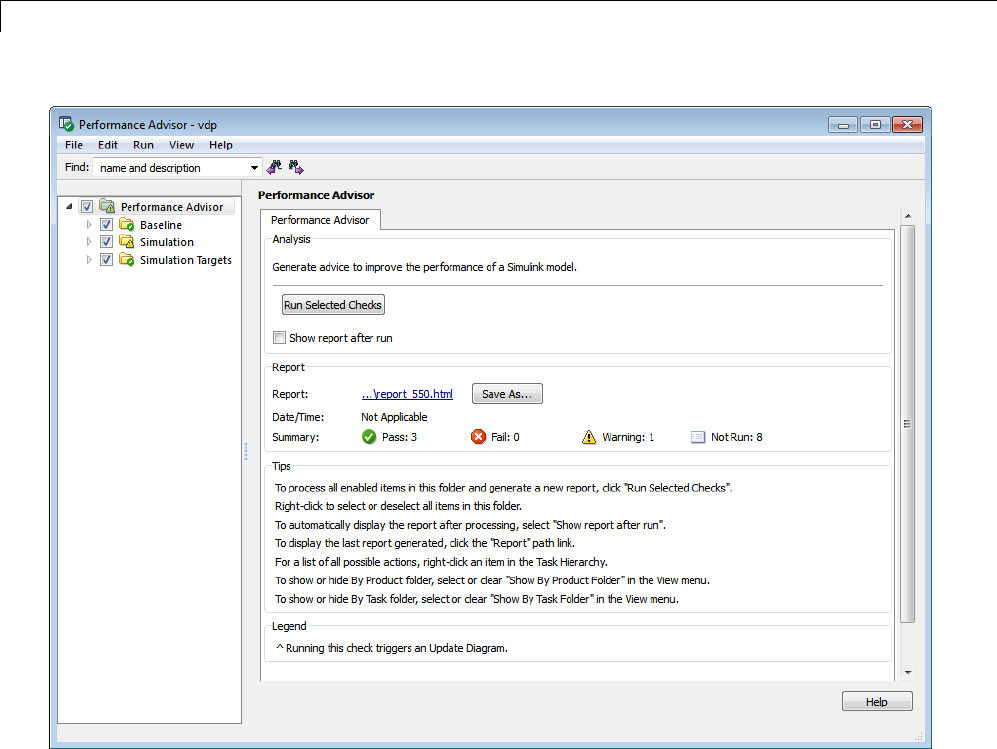Click the green Pass status icon
This screenshot has height=749, width=997.
point(369,437)
